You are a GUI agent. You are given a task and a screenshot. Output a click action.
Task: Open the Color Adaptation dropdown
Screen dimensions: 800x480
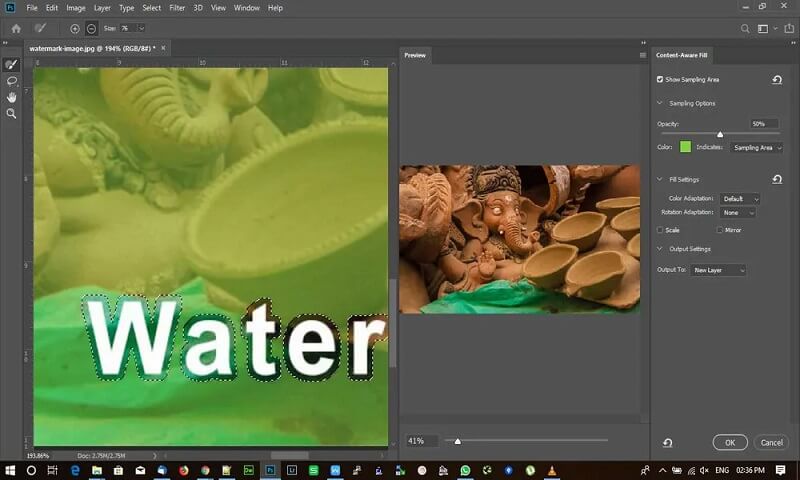point(740,199)
